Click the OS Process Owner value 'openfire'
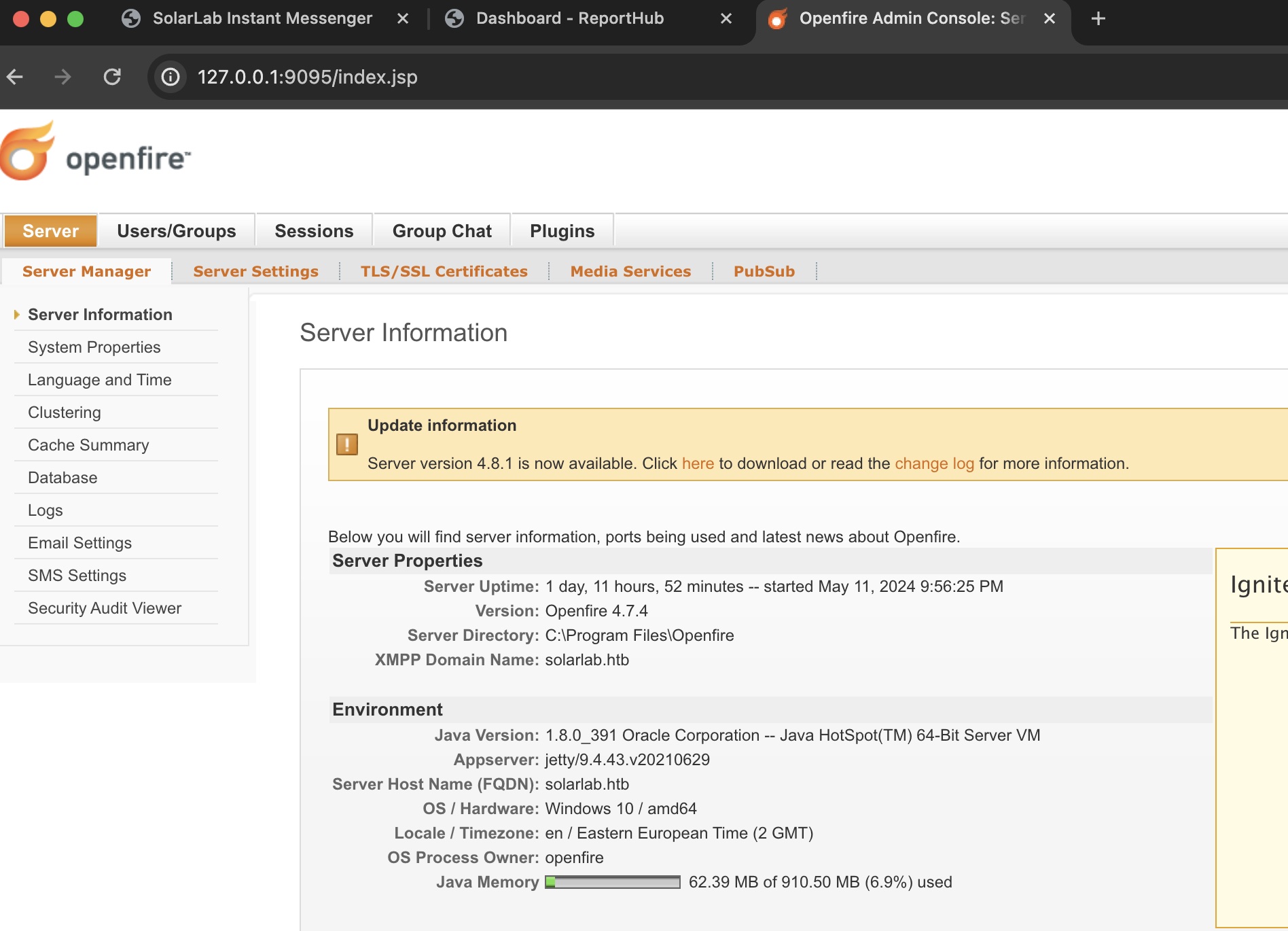This screenshot has height=931, width=1288. 574,858
